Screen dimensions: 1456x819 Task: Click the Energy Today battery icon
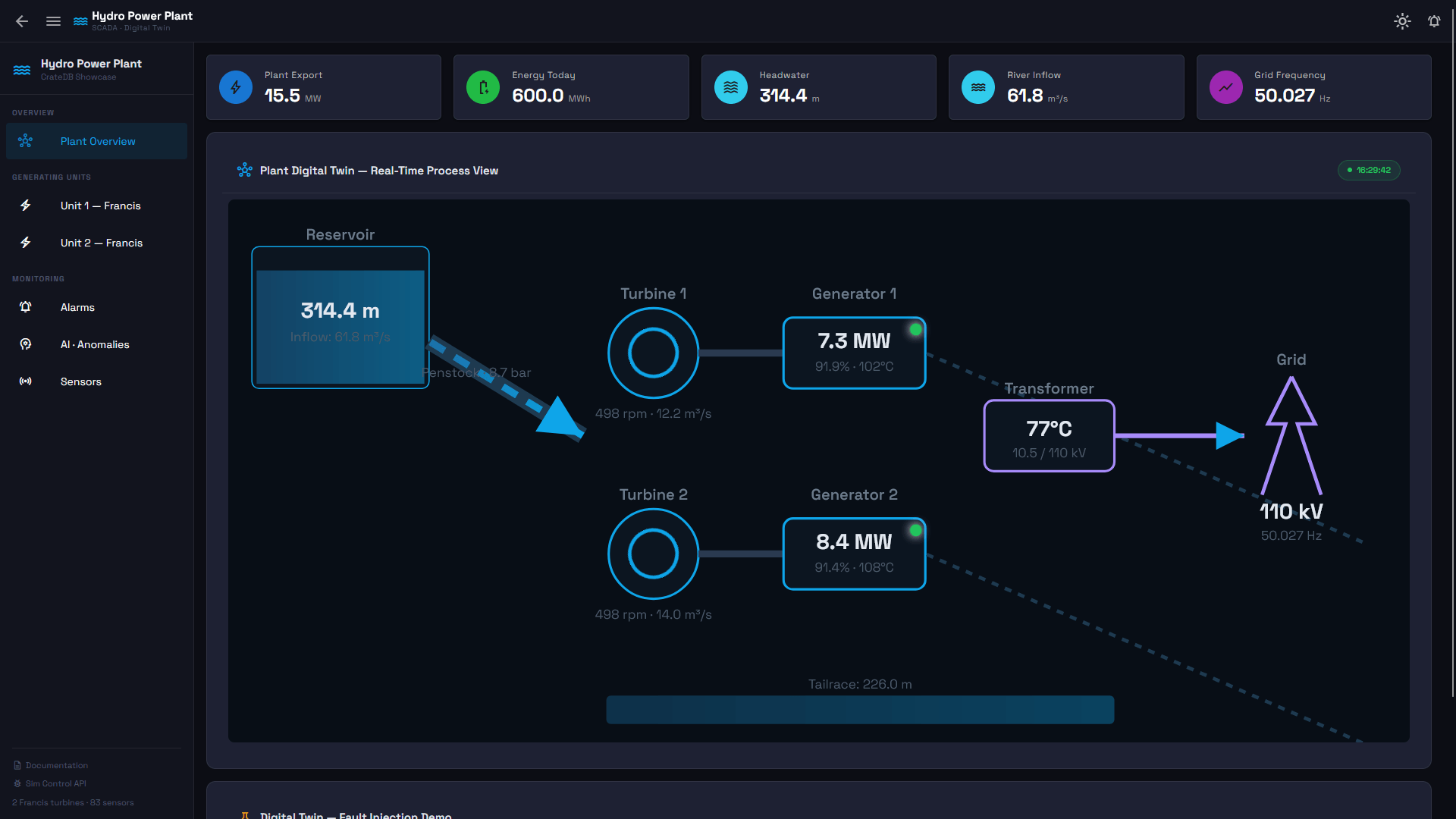pyautogui.click(x=483, y=87)
